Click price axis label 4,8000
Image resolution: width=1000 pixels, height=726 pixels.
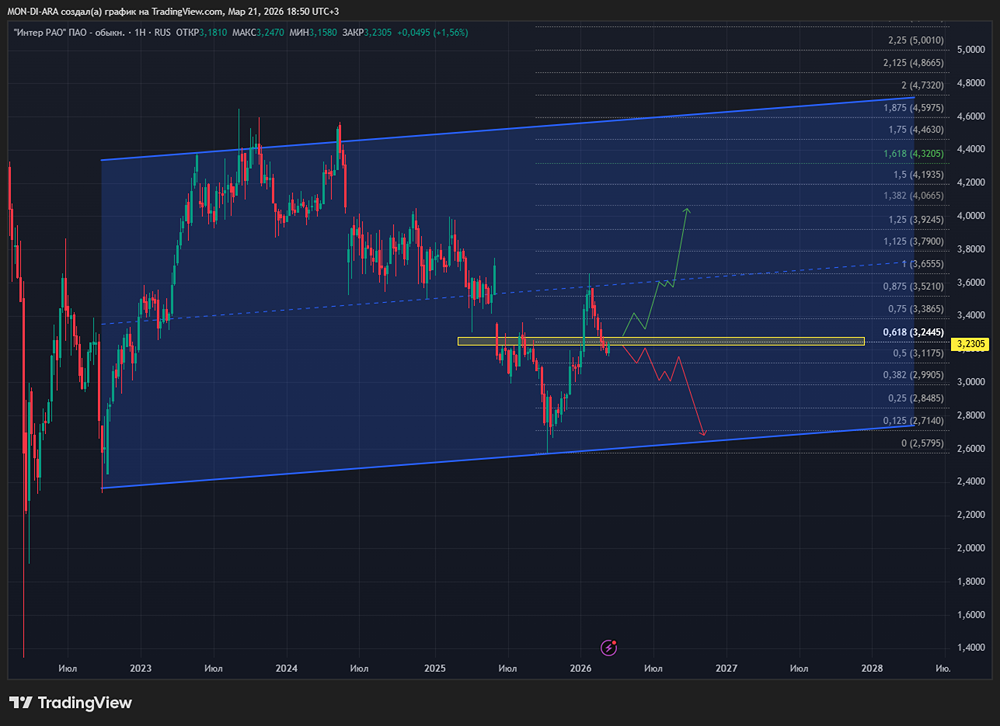click(x=971, y=83)
